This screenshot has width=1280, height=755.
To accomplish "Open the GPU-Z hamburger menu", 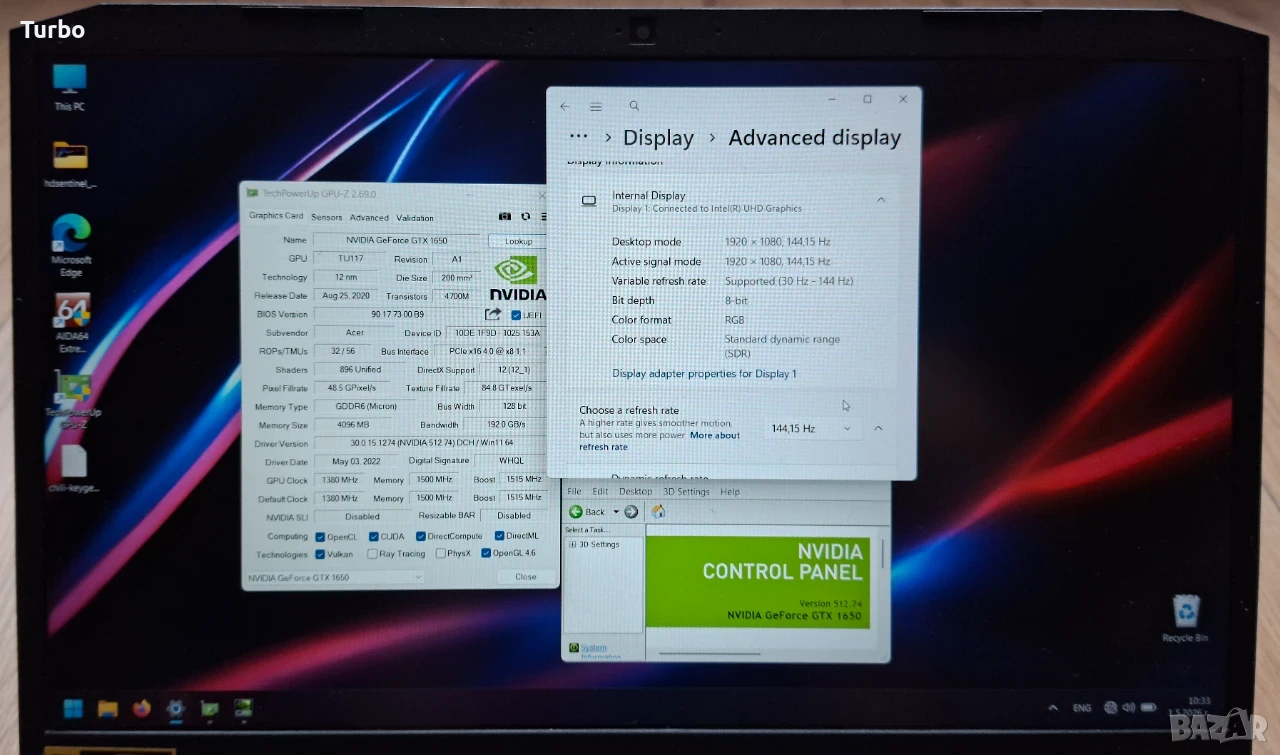I will (x=544, y=217).
